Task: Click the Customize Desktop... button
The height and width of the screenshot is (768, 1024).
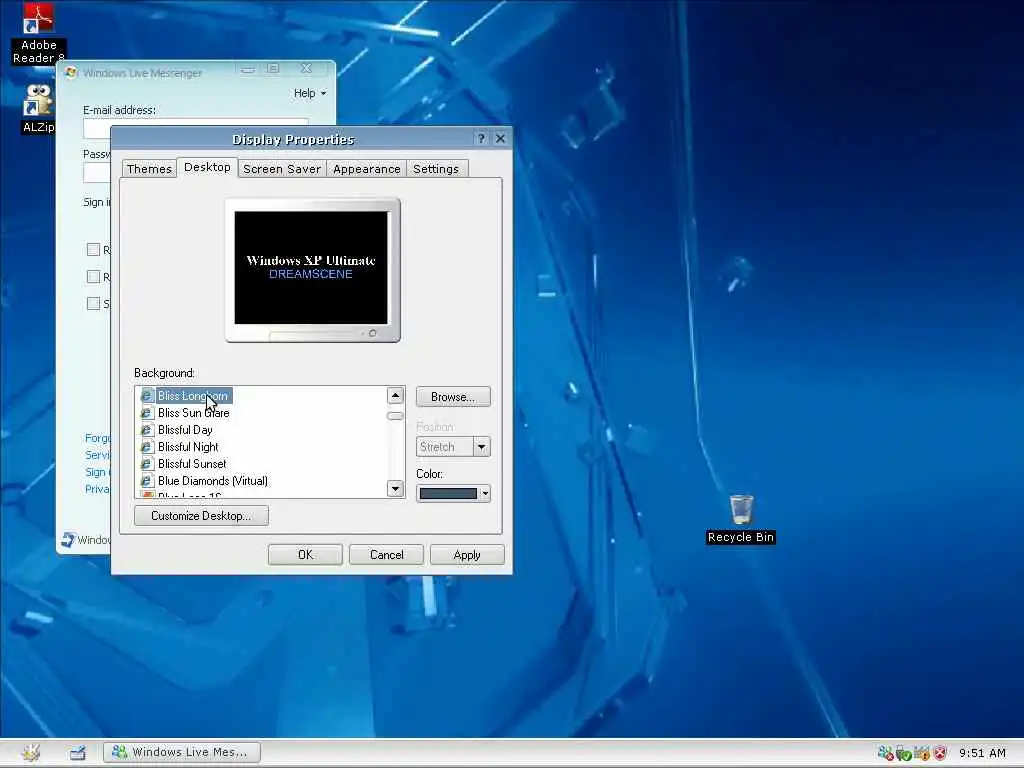Action: click(x=201, y=515)
